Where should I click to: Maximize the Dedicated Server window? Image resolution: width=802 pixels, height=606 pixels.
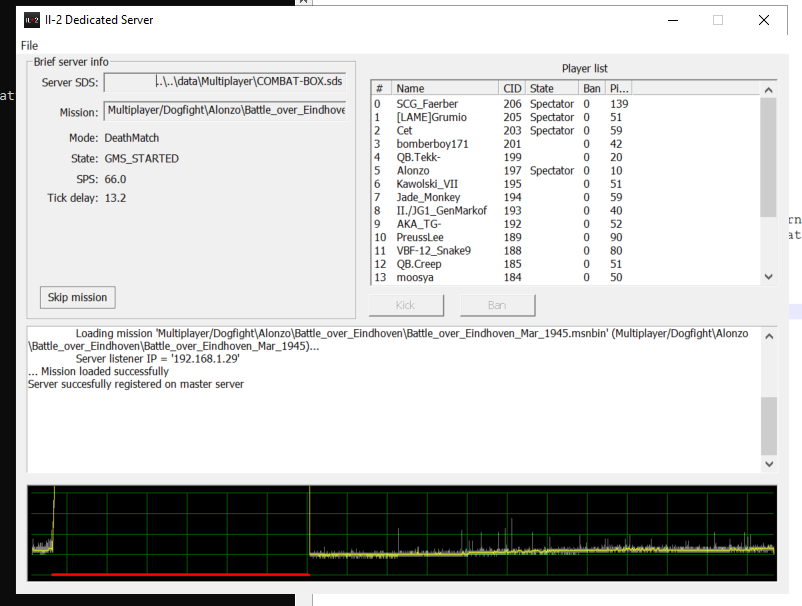click(718, 20)
